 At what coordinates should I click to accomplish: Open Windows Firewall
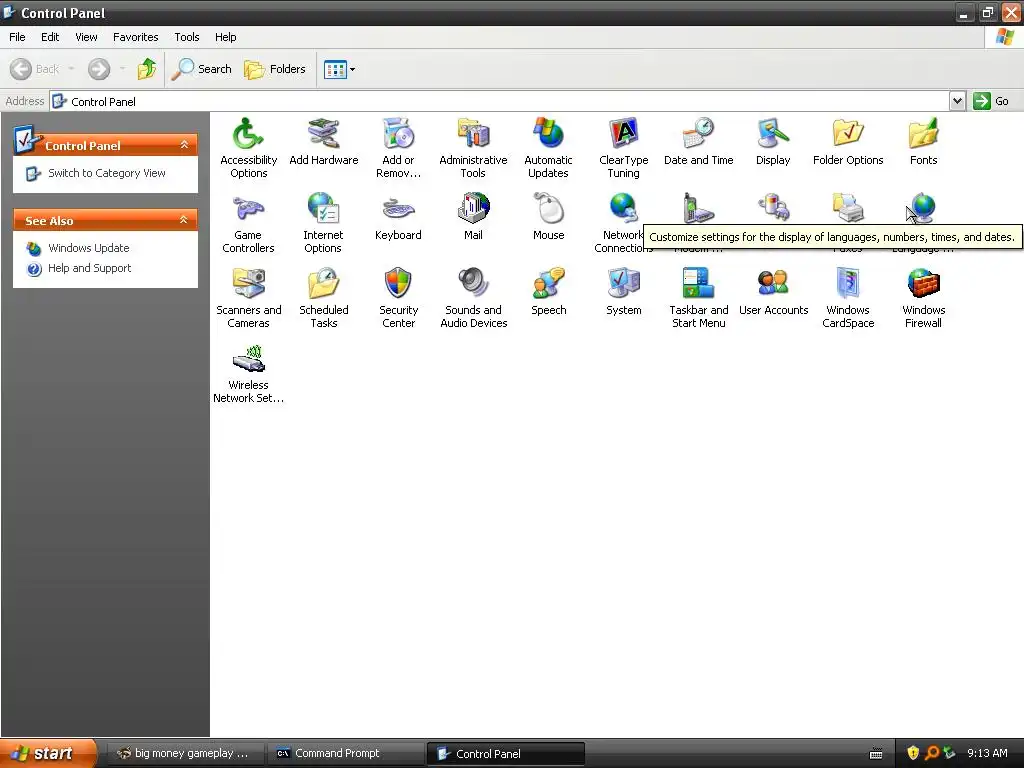pyautogui.click(x=923, y=298)
